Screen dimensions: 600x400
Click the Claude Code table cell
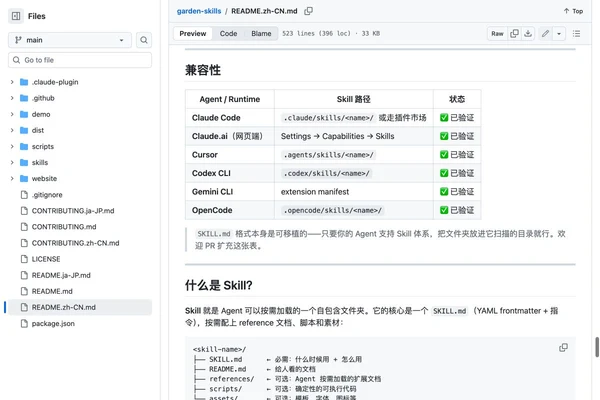coord(230,118)
